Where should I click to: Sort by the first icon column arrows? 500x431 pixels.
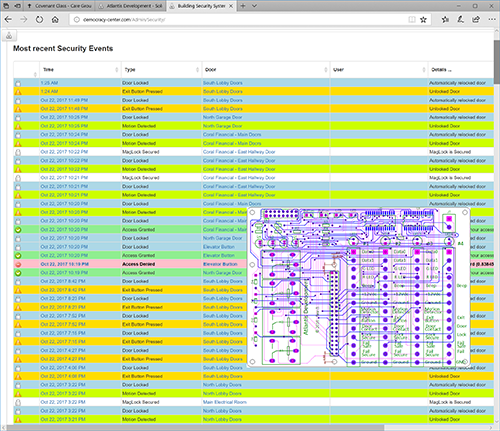[35, 74]
